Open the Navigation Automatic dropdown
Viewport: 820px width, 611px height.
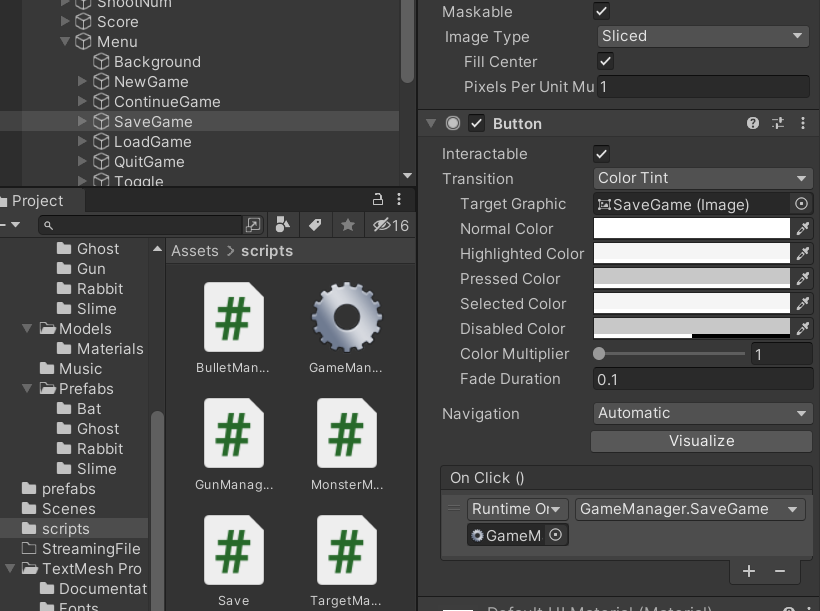click(703, 413)
